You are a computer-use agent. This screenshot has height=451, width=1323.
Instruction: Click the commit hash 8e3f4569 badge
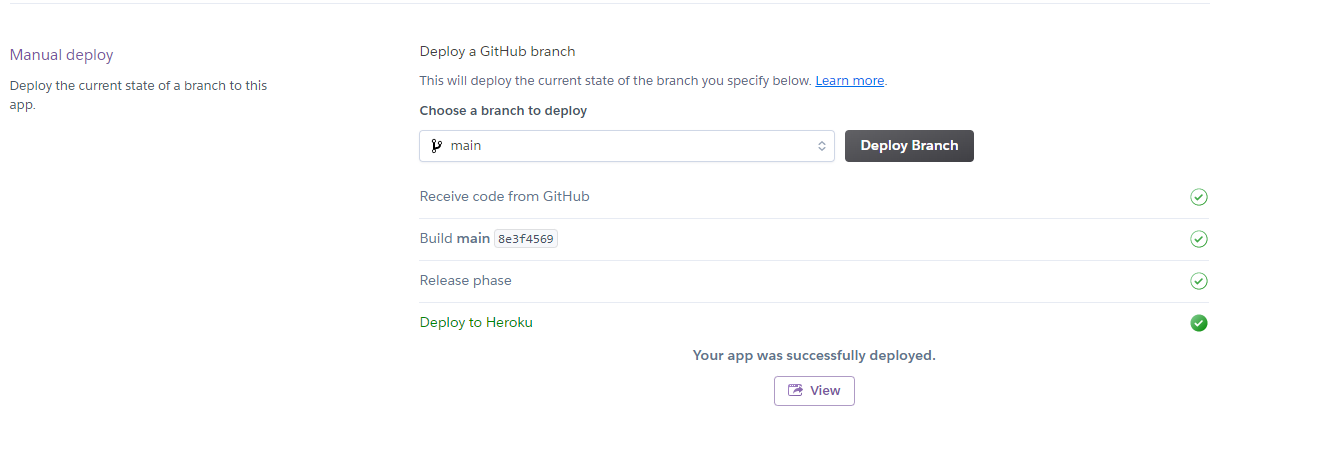(x=526, y=239)
